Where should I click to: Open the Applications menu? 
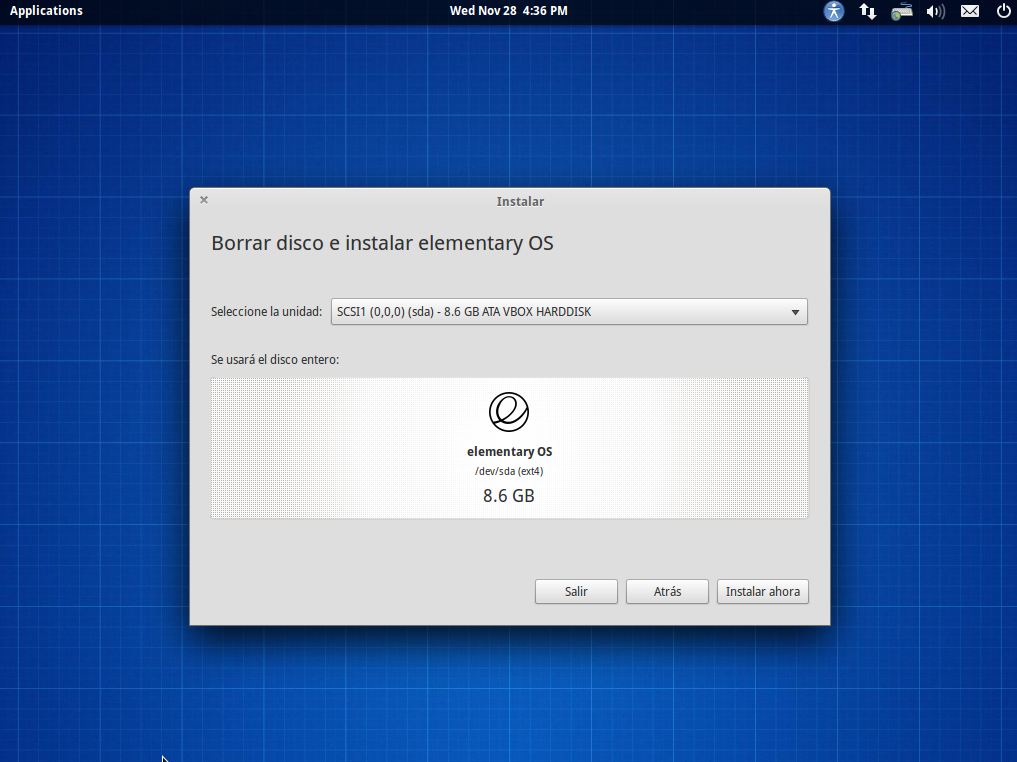tap(46, 11)
